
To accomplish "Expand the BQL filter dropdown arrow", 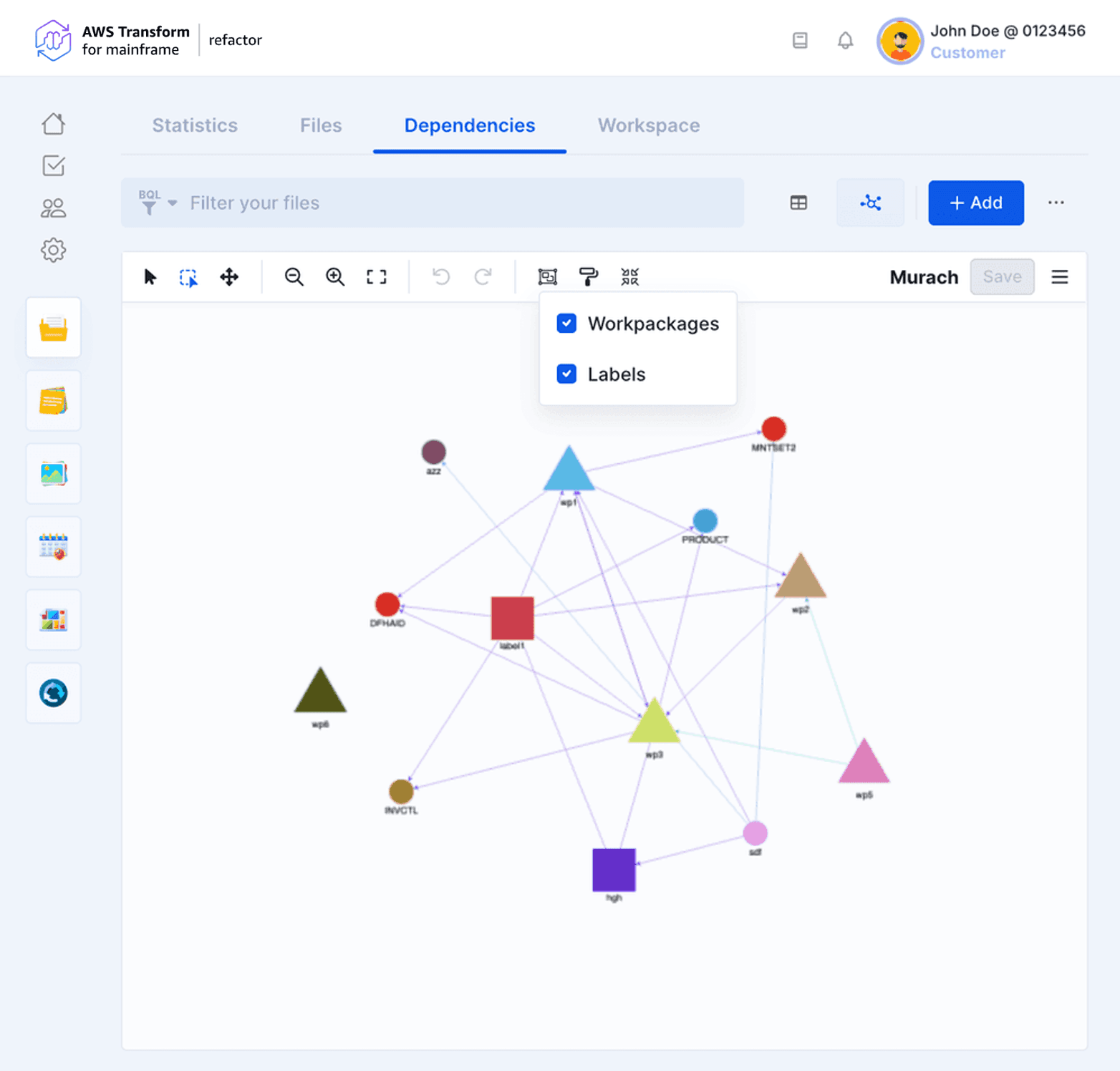I will (173, 203).
